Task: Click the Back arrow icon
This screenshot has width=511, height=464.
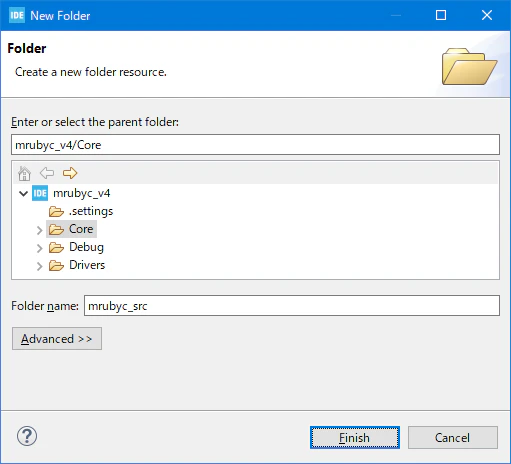Action: point(47,173)
